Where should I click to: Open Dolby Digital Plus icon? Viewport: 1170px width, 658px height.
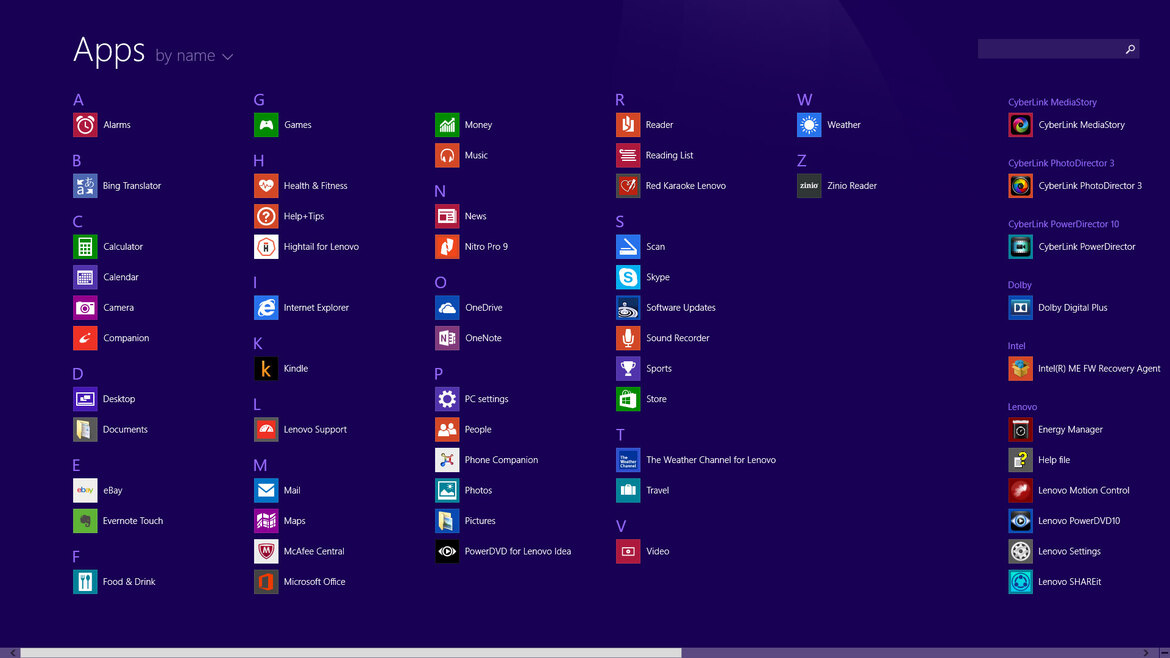pyautogui.click(x=1021, y=307)
